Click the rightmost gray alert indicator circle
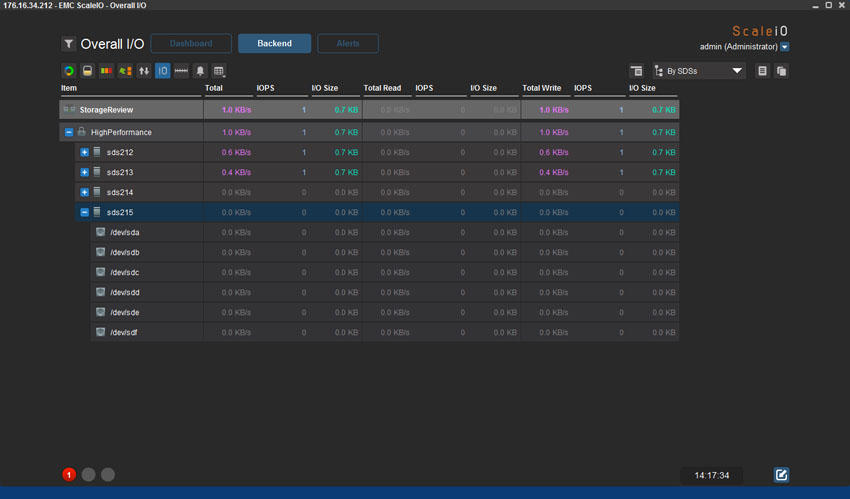Viewport: 850px width, 499px height. coord(108,475)
